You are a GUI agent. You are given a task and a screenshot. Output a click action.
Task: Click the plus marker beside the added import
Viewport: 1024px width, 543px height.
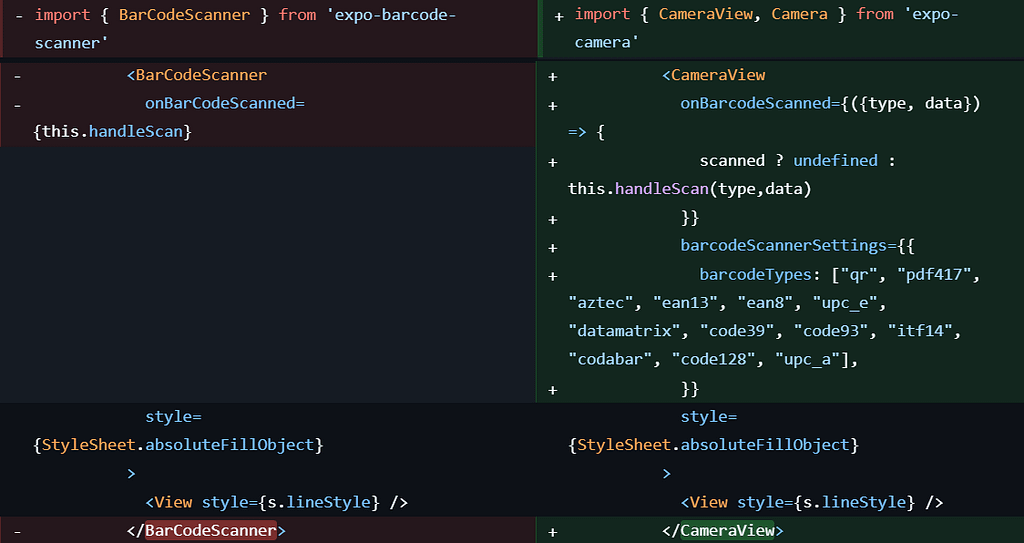[x=557, y=15]
